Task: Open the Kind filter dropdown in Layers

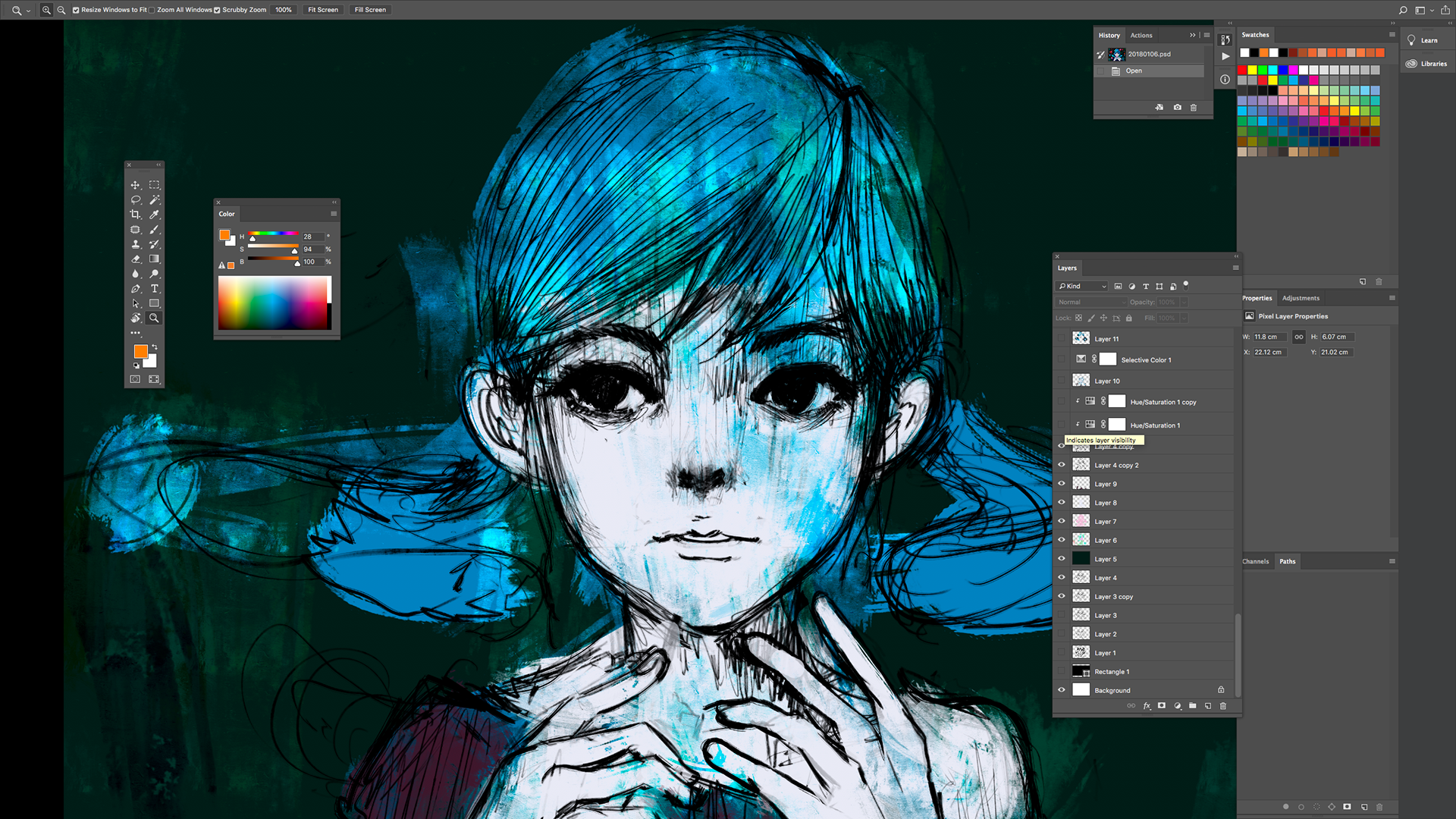Action: pos(1082,286)
